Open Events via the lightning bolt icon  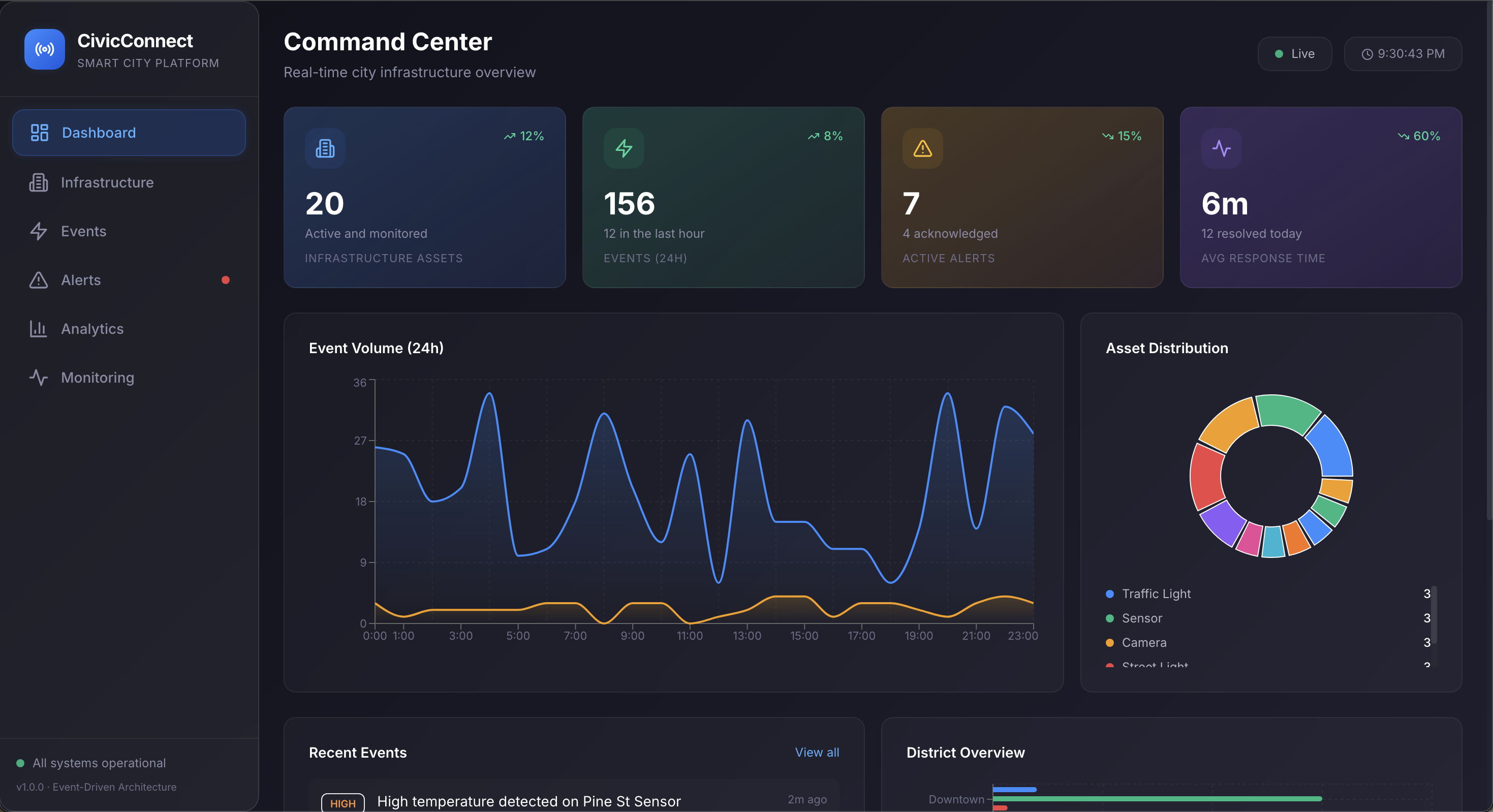point(38,231)
